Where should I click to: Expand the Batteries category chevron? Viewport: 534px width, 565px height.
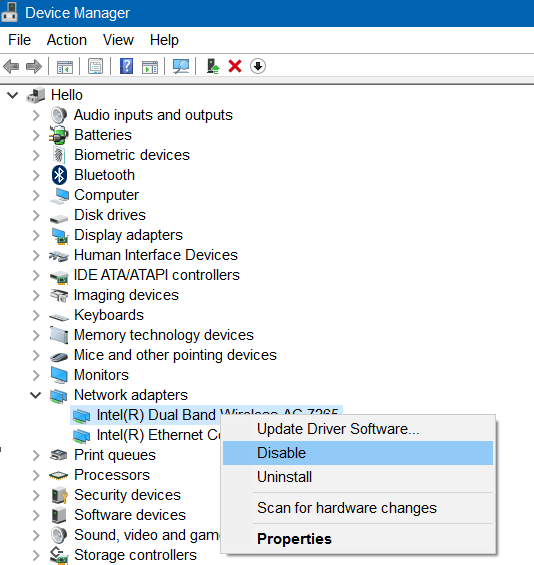pyautogui.click(x=36, y=135)
